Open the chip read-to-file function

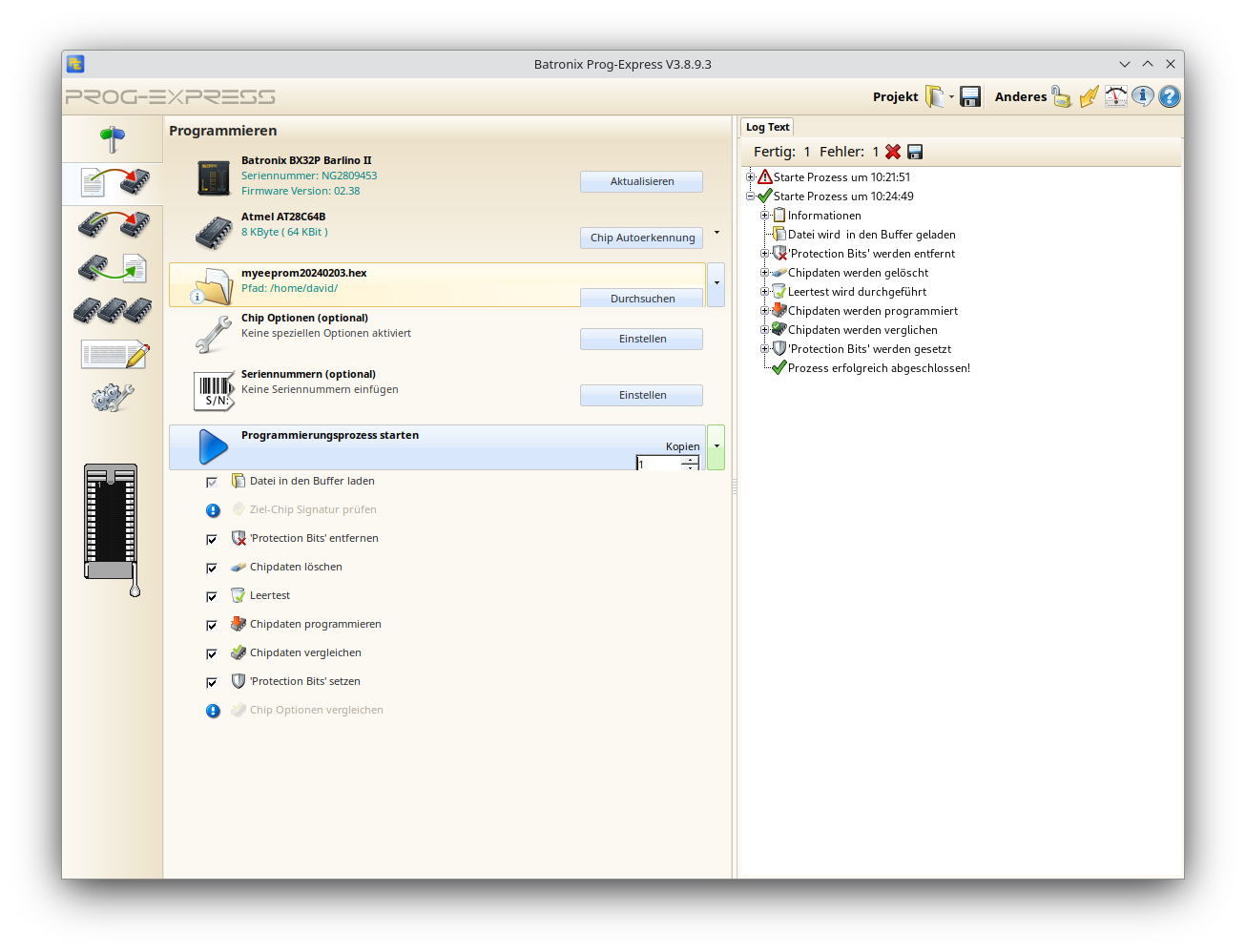[x=113, y=268]
